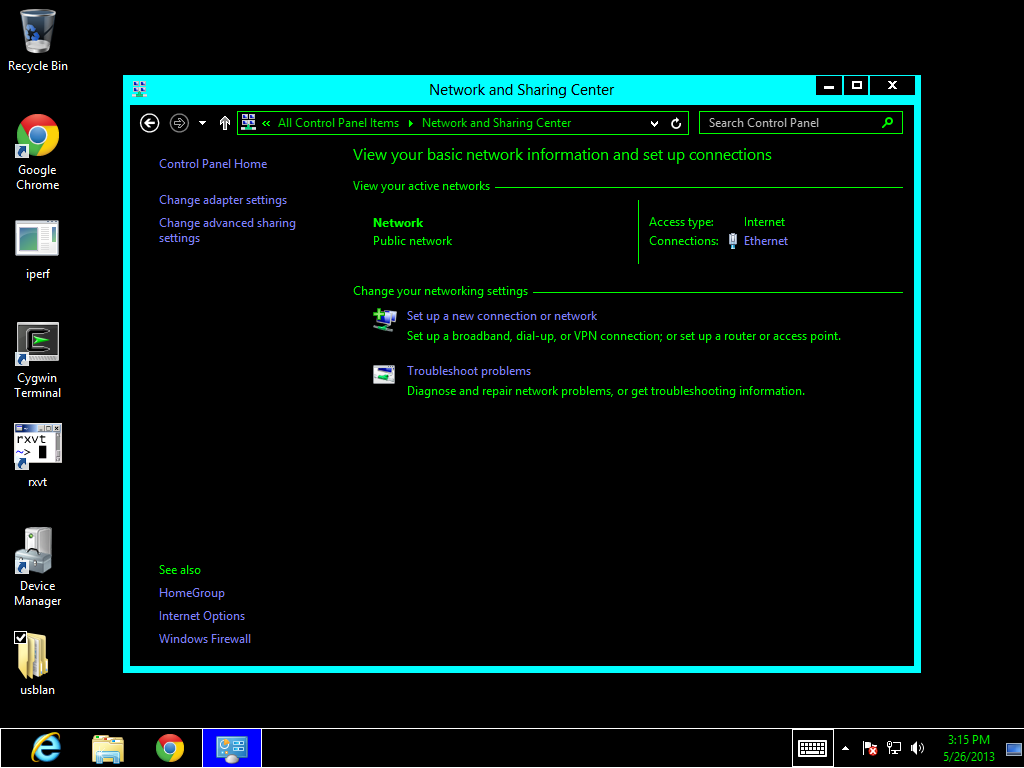Select the Recycle Bin desktop icon
Viewport: 1024px width, 768px height.
click(x=37, y=40)
